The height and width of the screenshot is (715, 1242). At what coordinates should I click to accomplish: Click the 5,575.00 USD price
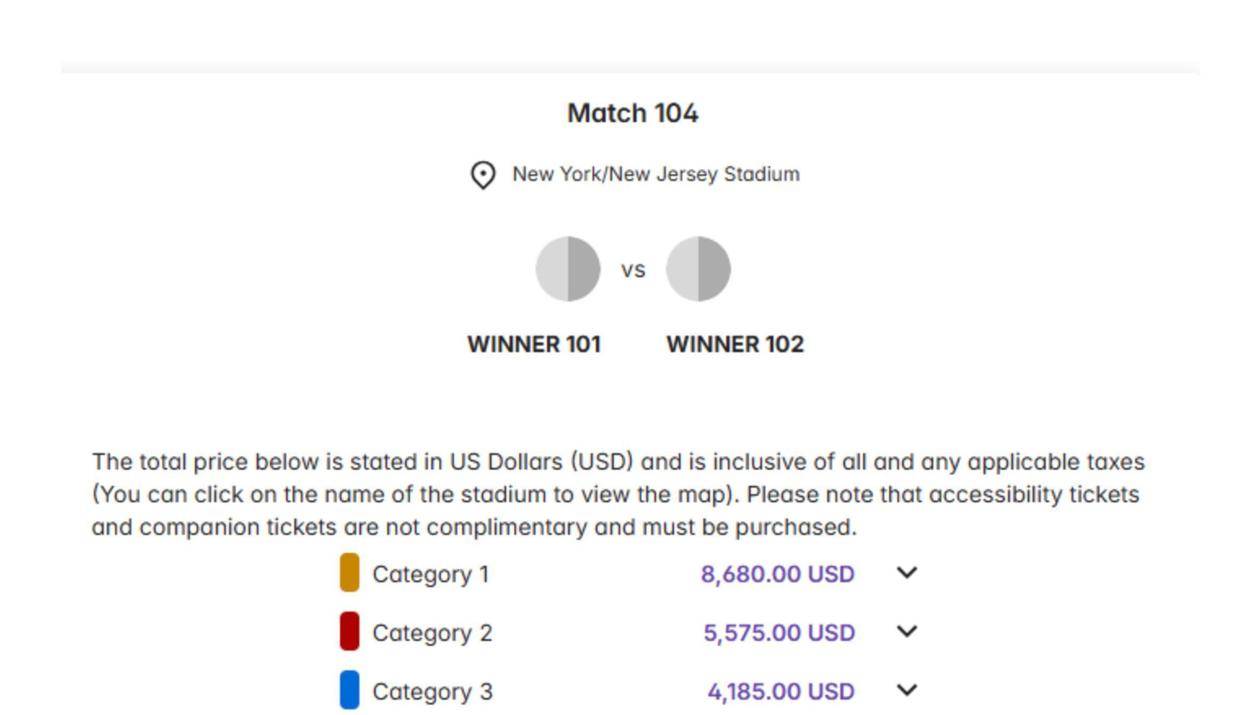pyautogui.click(x=779, y=633)
